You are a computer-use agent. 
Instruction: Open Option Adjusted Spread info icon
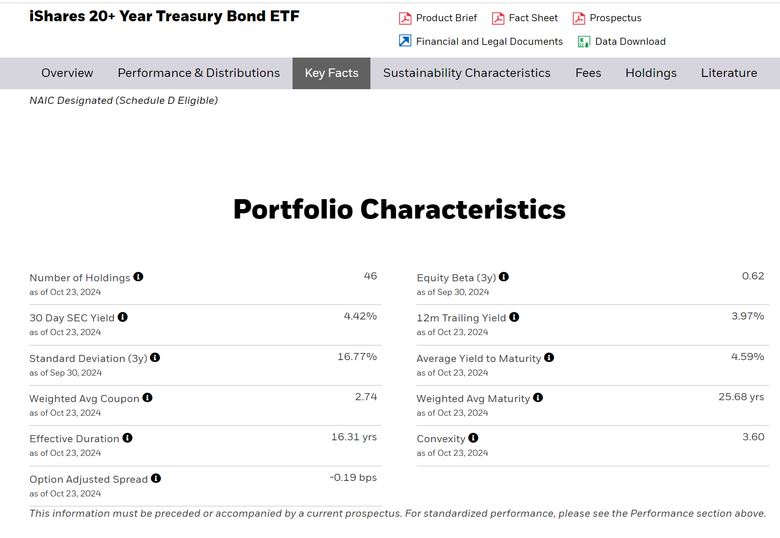156,478
